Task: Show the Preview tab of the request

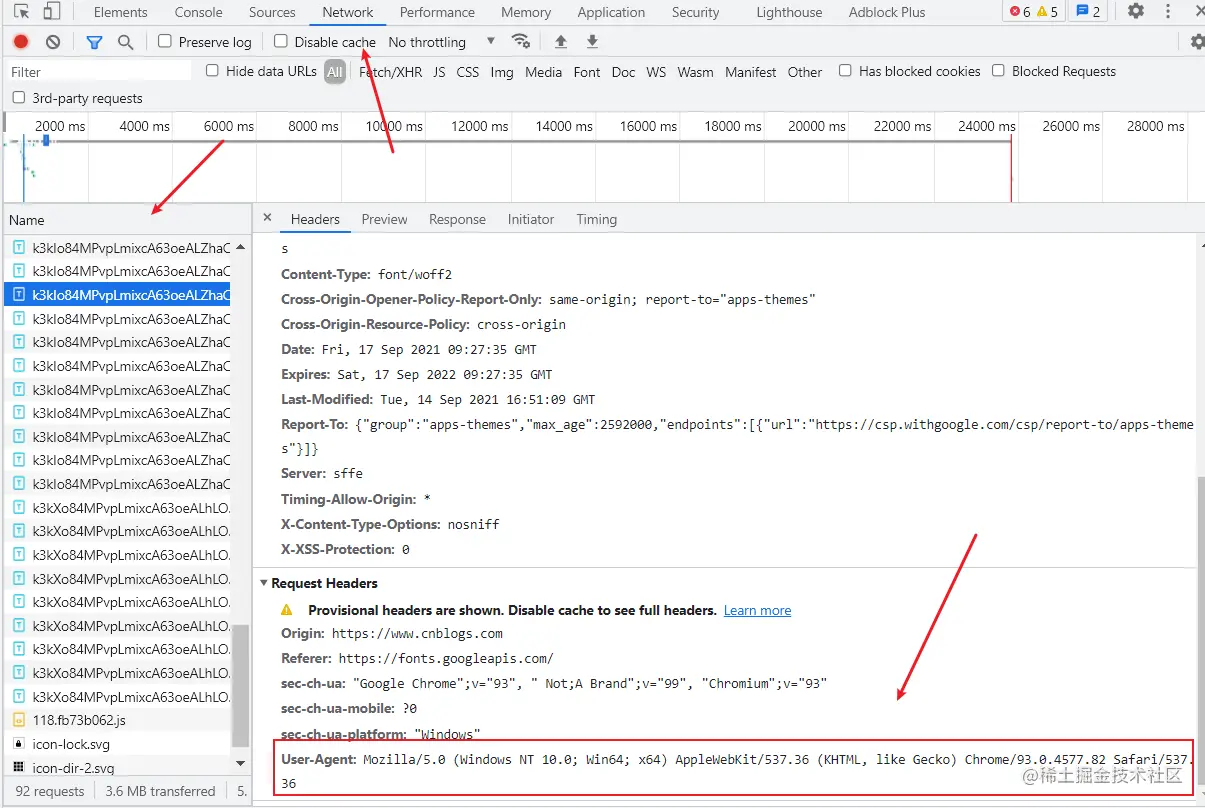Action: click(x=384, y=219)
